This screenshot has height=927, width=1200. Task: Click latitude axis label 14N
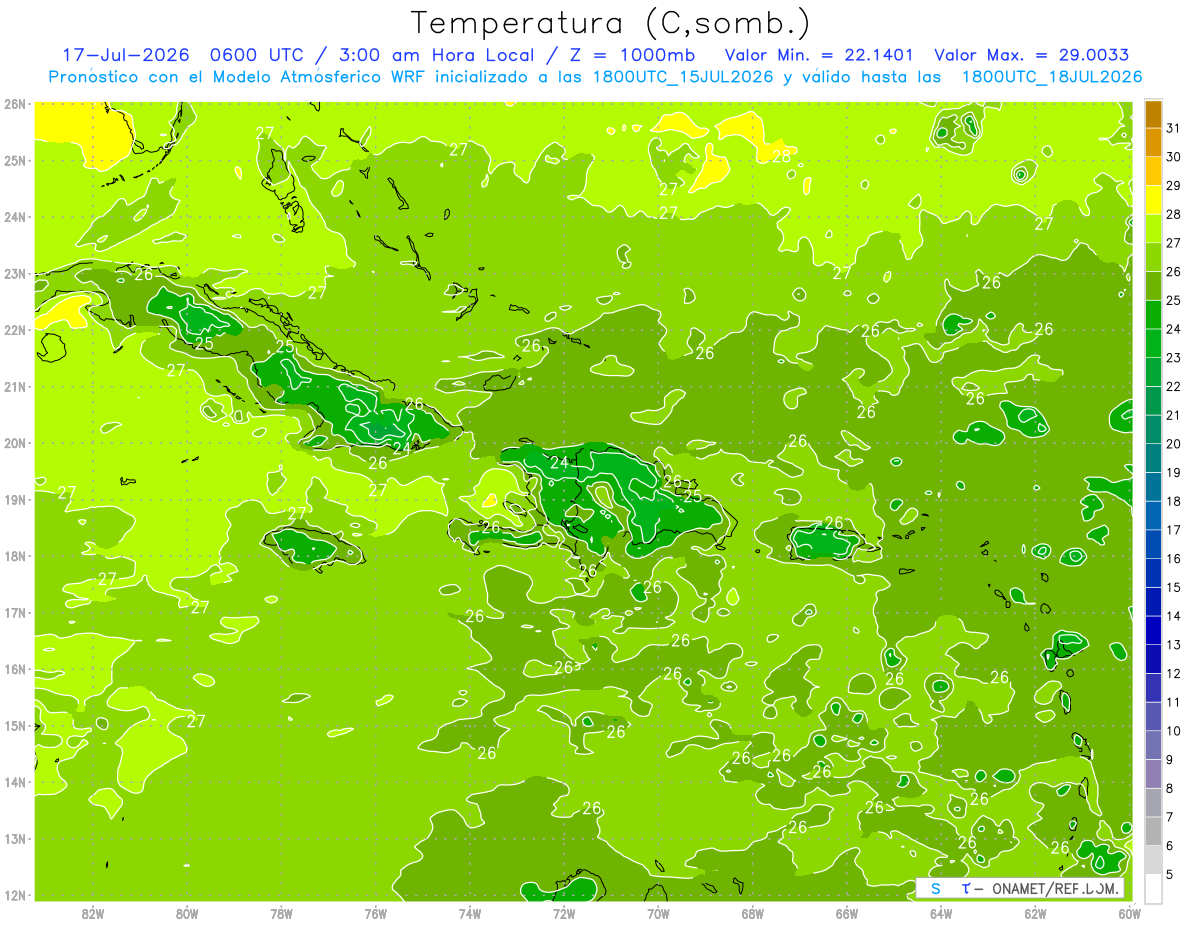pyautogui.click(x=15, y=782)
